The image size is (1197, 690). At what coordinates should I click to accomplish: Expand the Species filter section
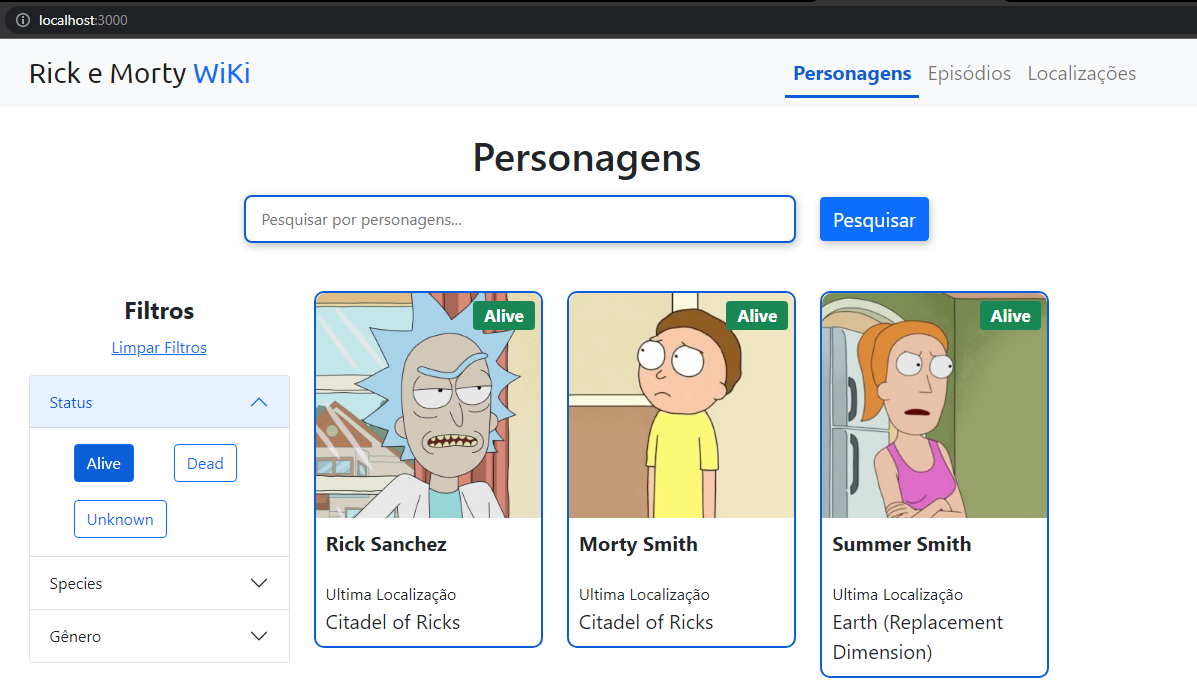159,583
